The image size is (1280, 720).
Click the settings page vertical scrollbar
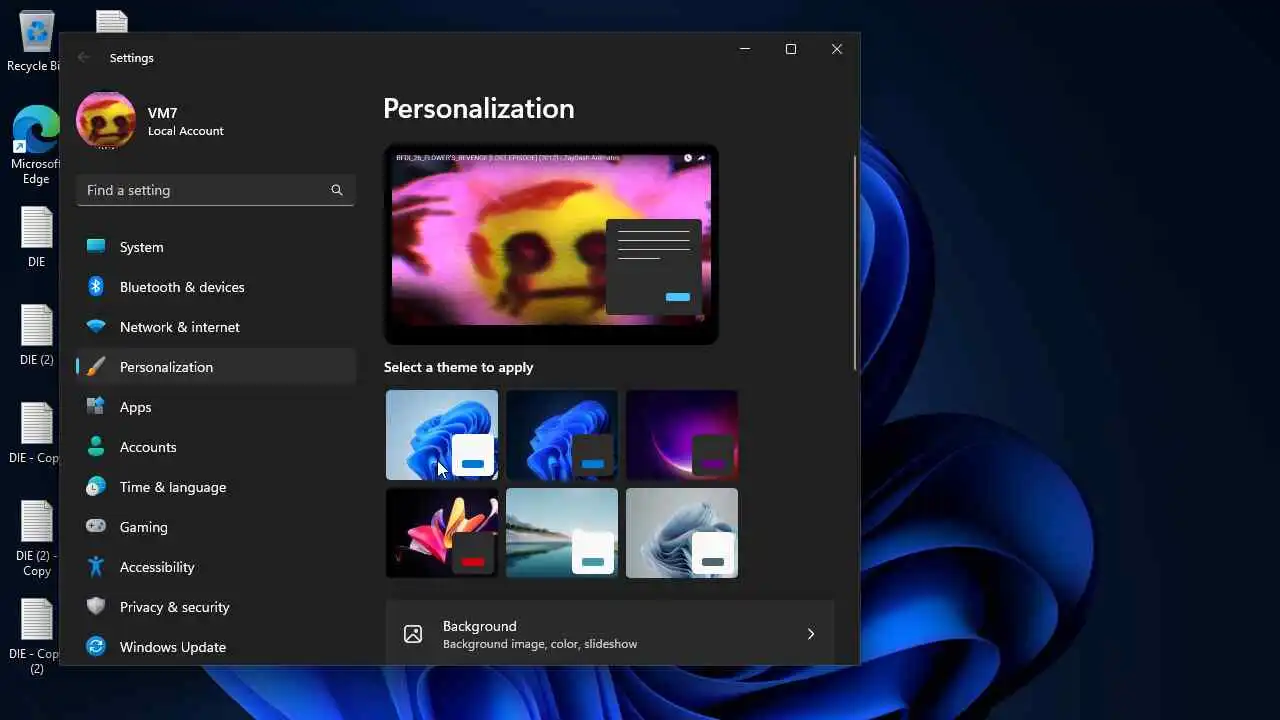click(x=855, y=263)
